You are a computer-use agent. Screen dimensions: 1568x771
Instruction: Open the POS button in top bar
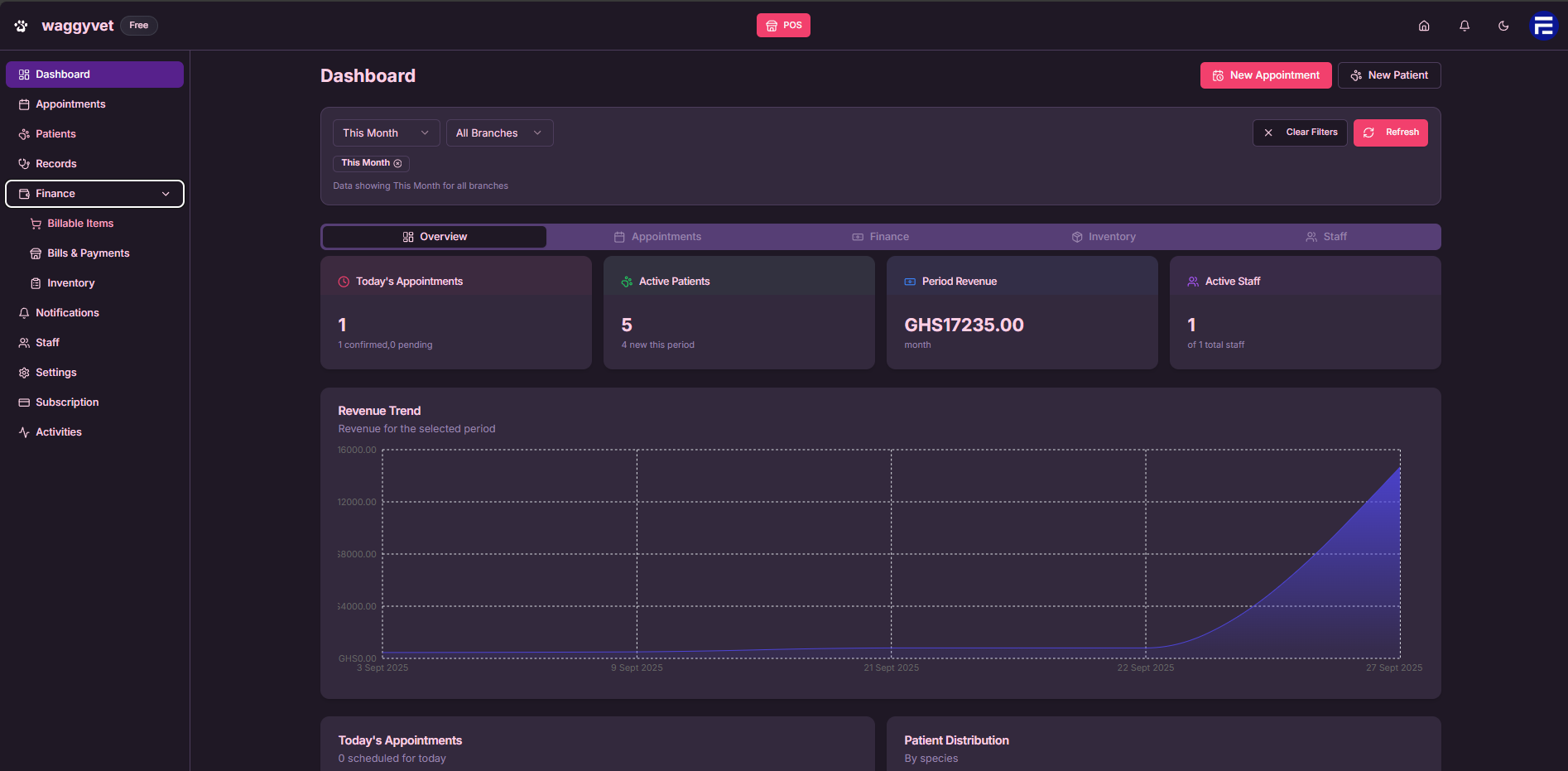783,25
